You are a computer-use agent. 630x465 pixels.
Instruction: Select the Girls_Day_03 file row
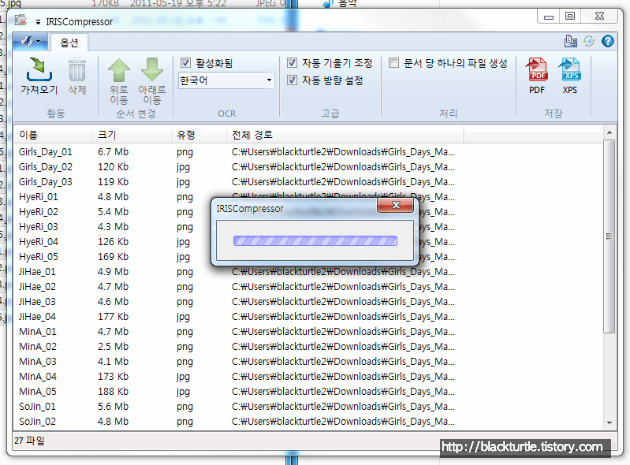click(308, 182)
